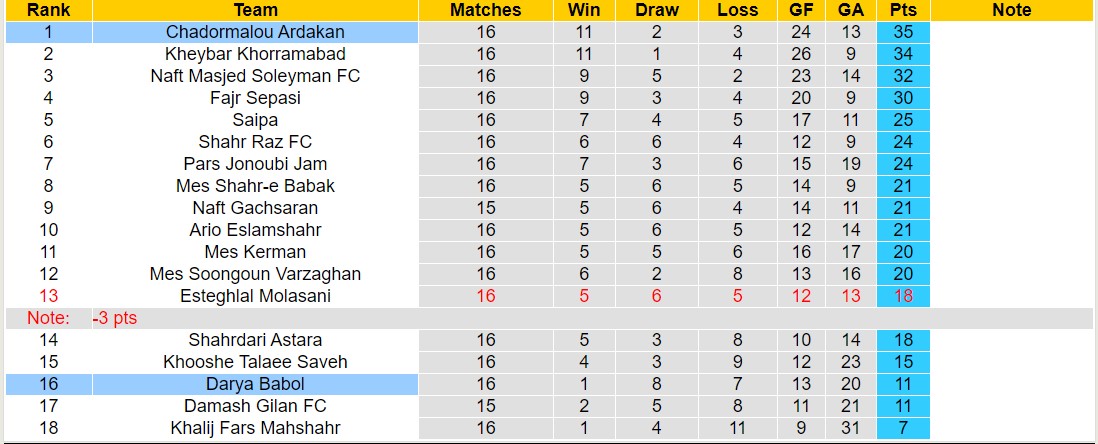Open the Darya Babol team link

pos(255,384)
